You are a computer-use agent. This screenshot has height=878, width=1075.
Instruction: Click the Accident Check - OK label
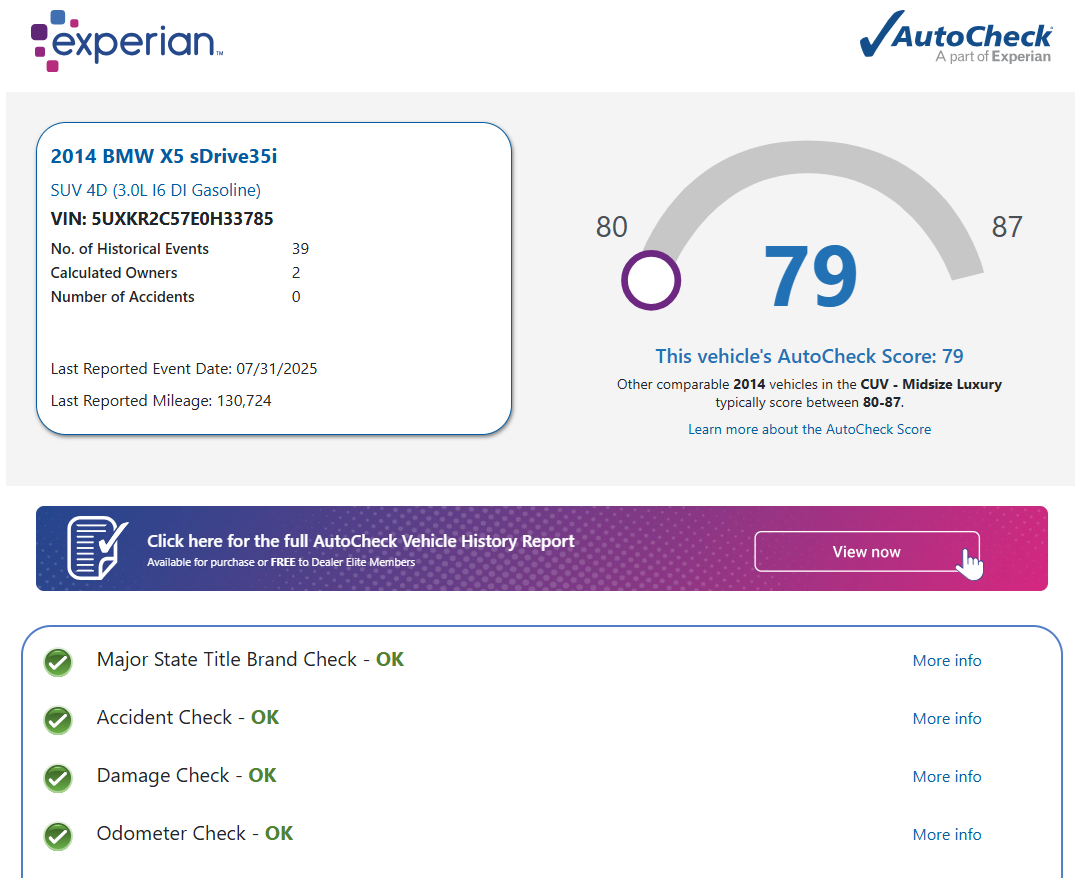(188, 718)
